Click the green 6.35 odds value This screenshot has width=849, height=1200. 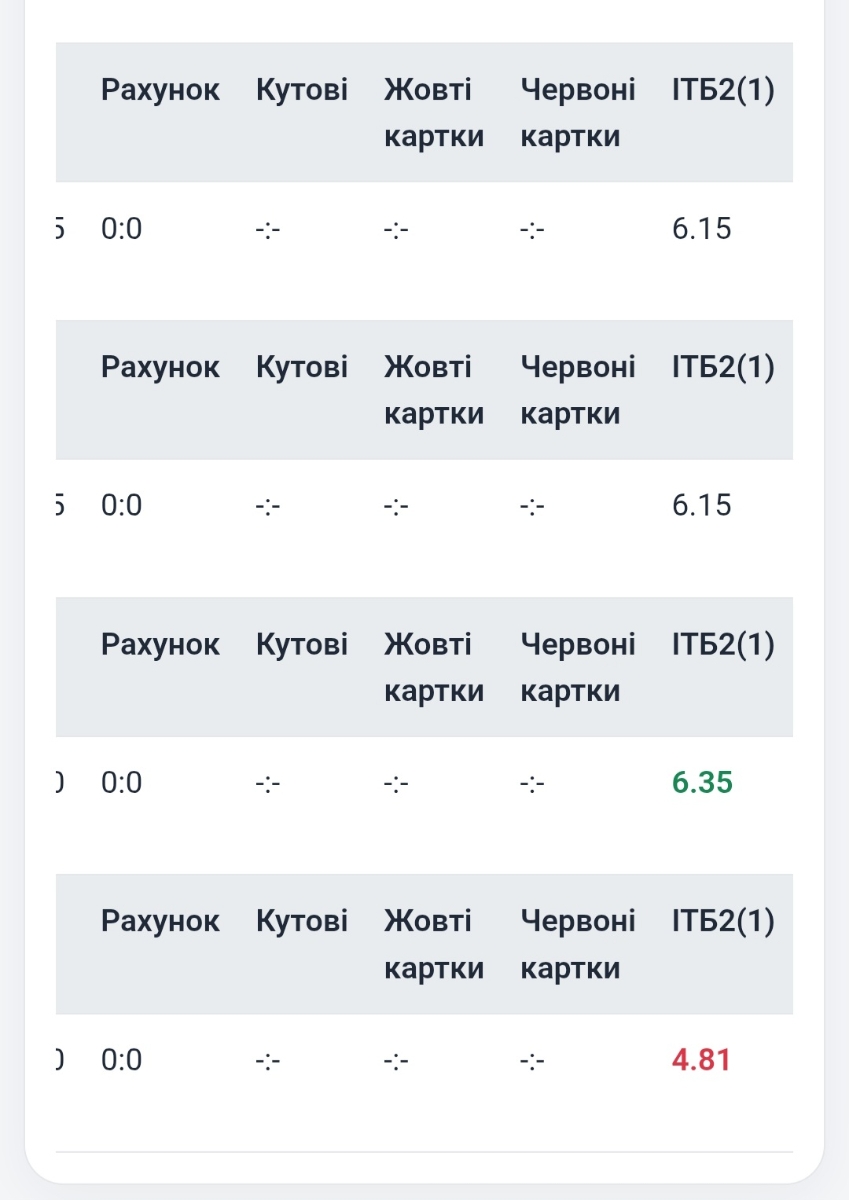(x=702, y=782)
